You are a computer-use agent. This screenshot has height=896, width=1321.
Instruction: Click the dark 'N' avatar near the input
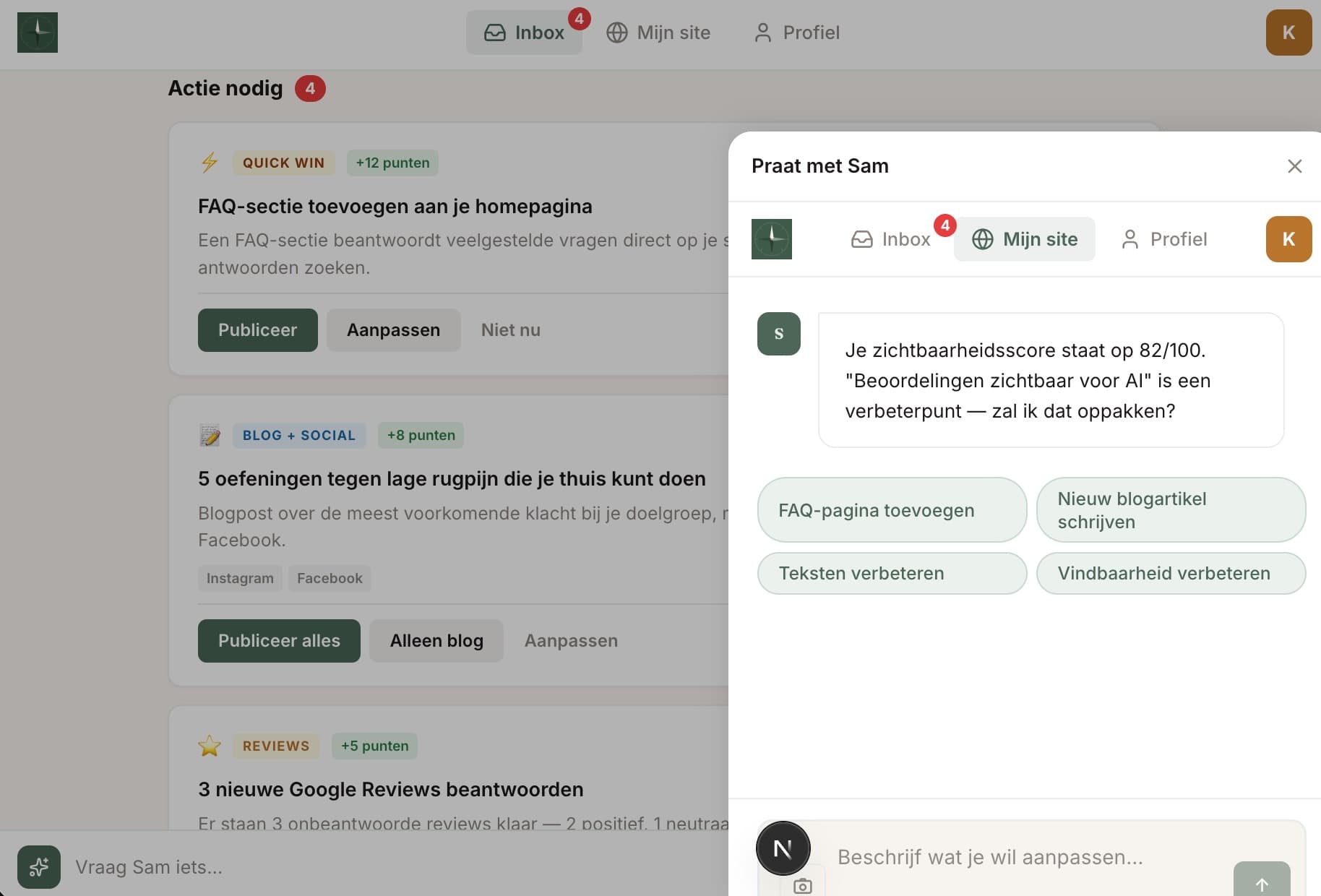coord(783,848)
